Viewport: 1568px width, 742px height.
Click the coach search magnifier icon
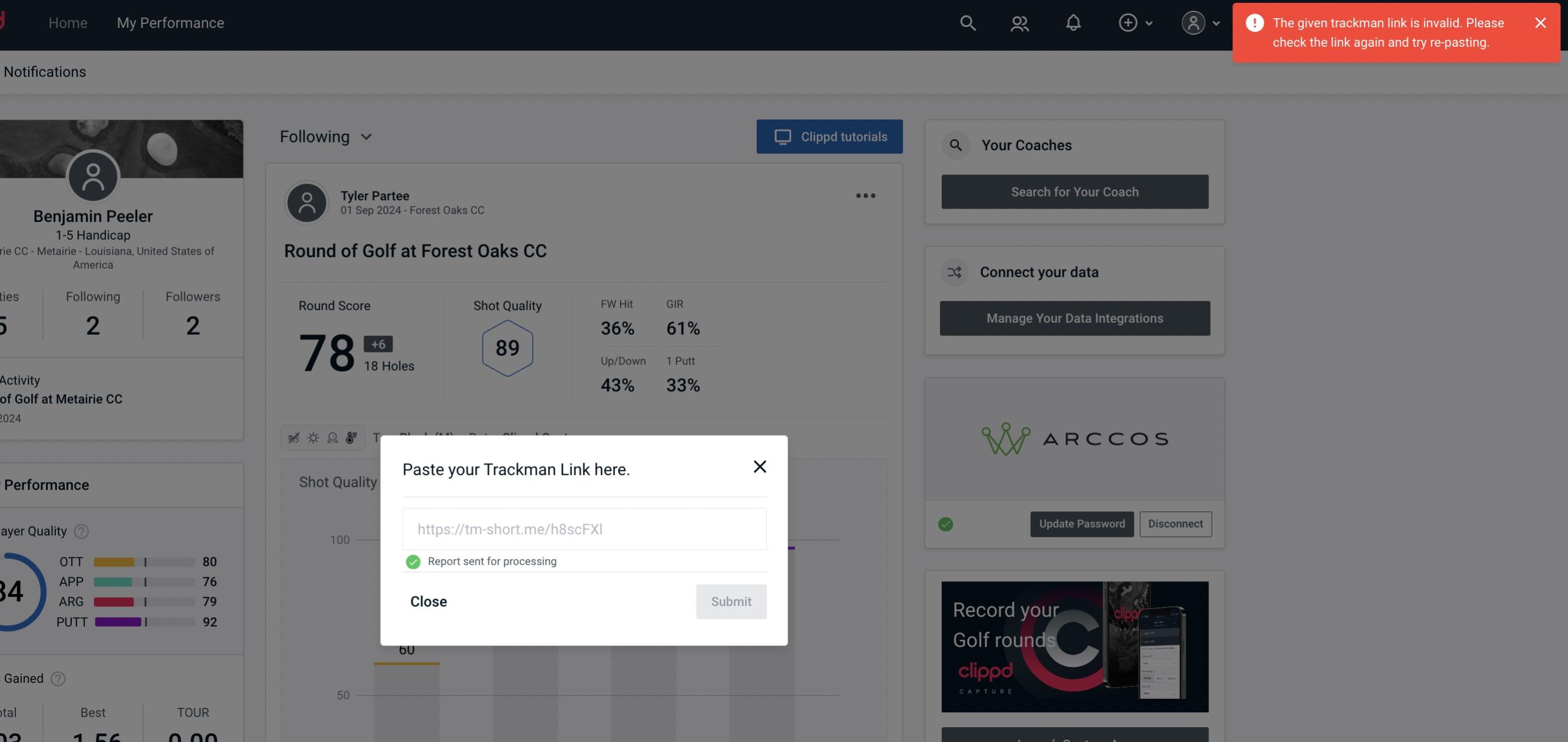pyautogui.click(x=955, y=145)
